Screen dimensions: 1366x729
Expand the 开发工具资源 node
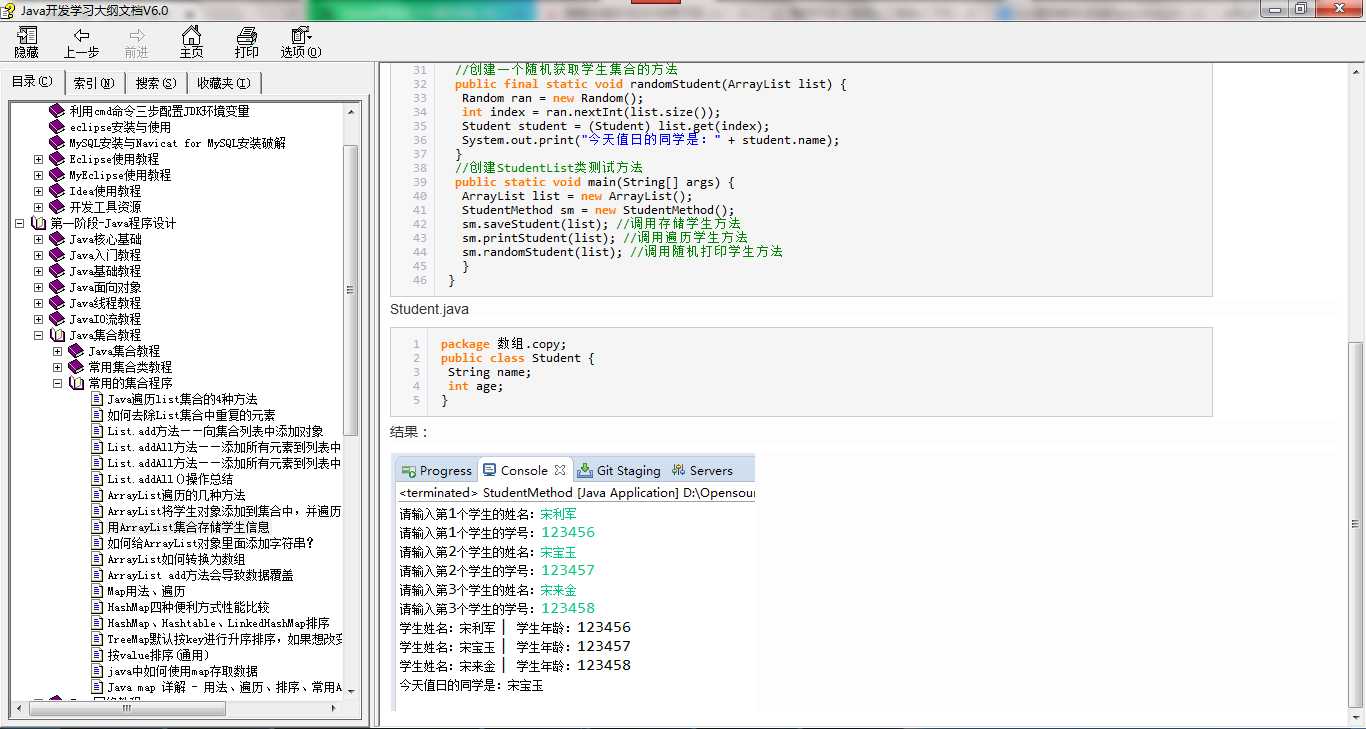tap(39, 207)
